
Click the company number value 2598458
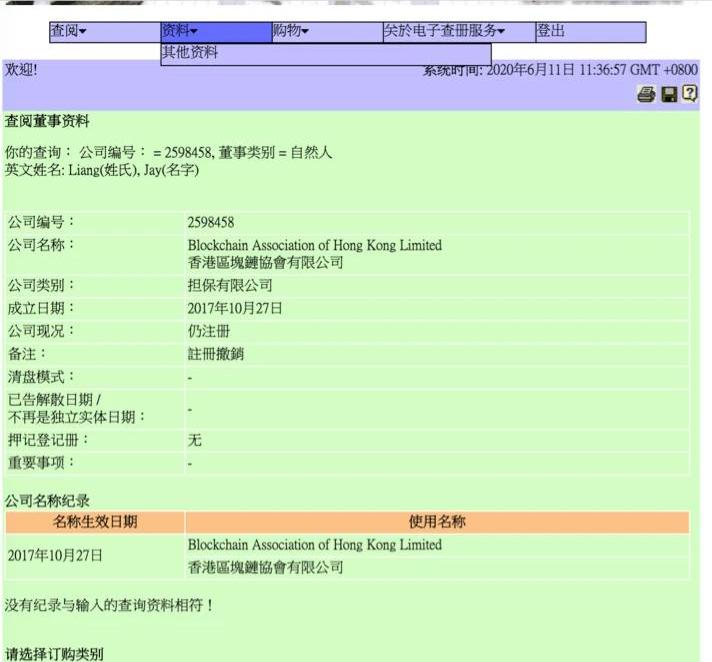(211, 222)
